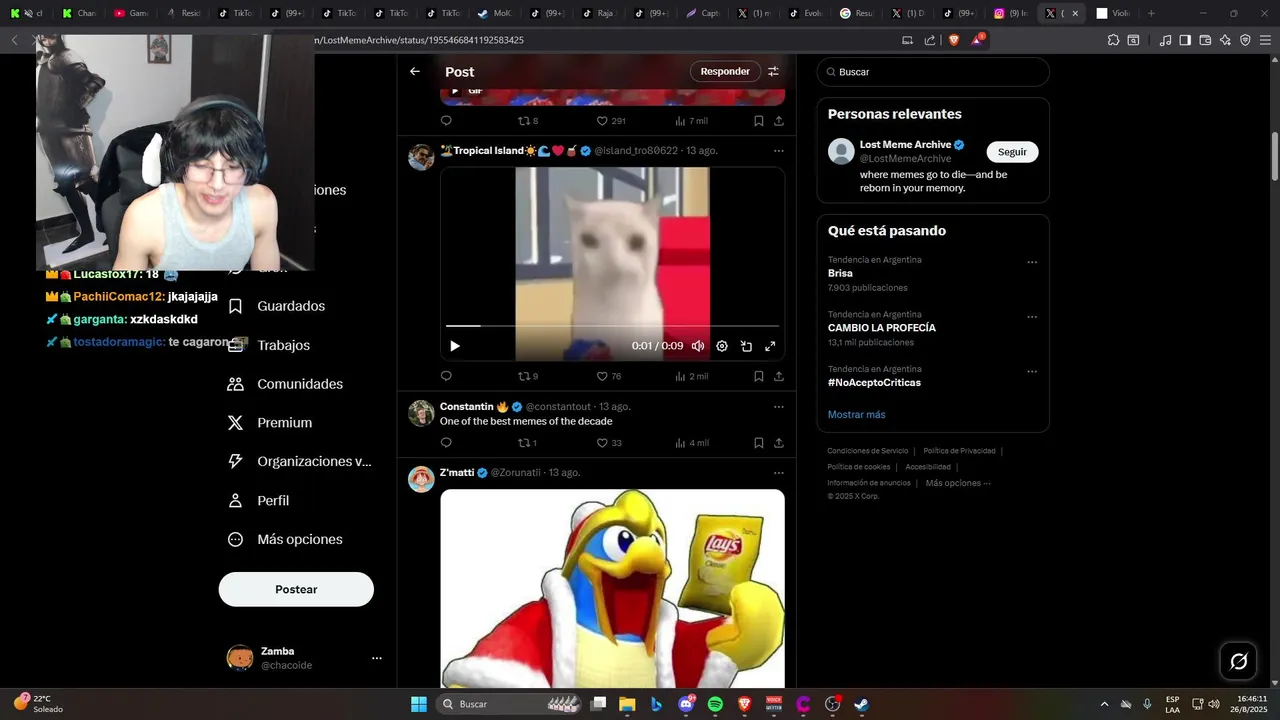The image size is (1280, 720).
Task: Share Constantin's post
Action: pos(779,442)
